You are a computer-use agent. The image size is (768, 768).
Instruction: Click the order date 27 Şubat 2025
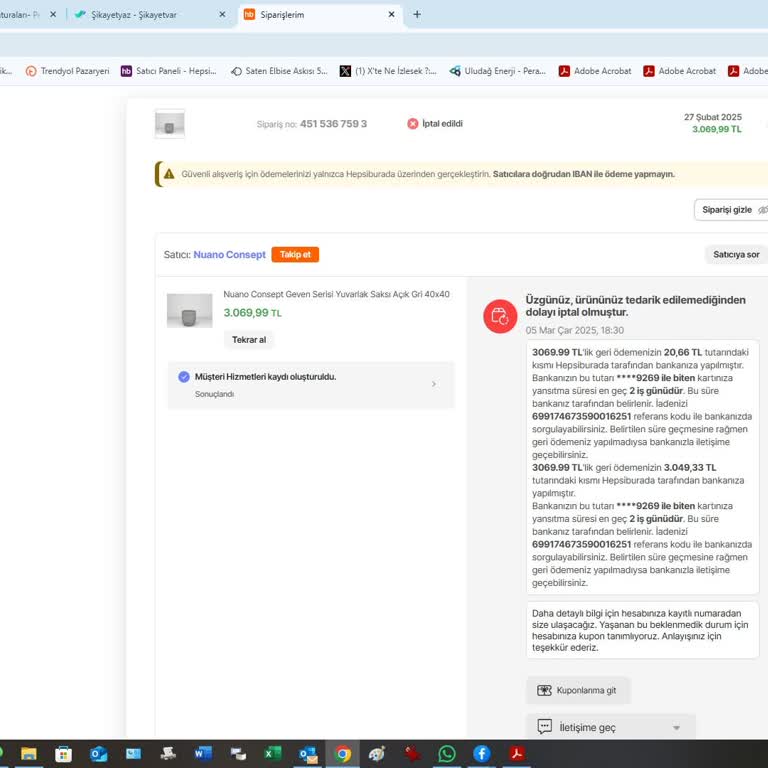(x=713, y=117)
